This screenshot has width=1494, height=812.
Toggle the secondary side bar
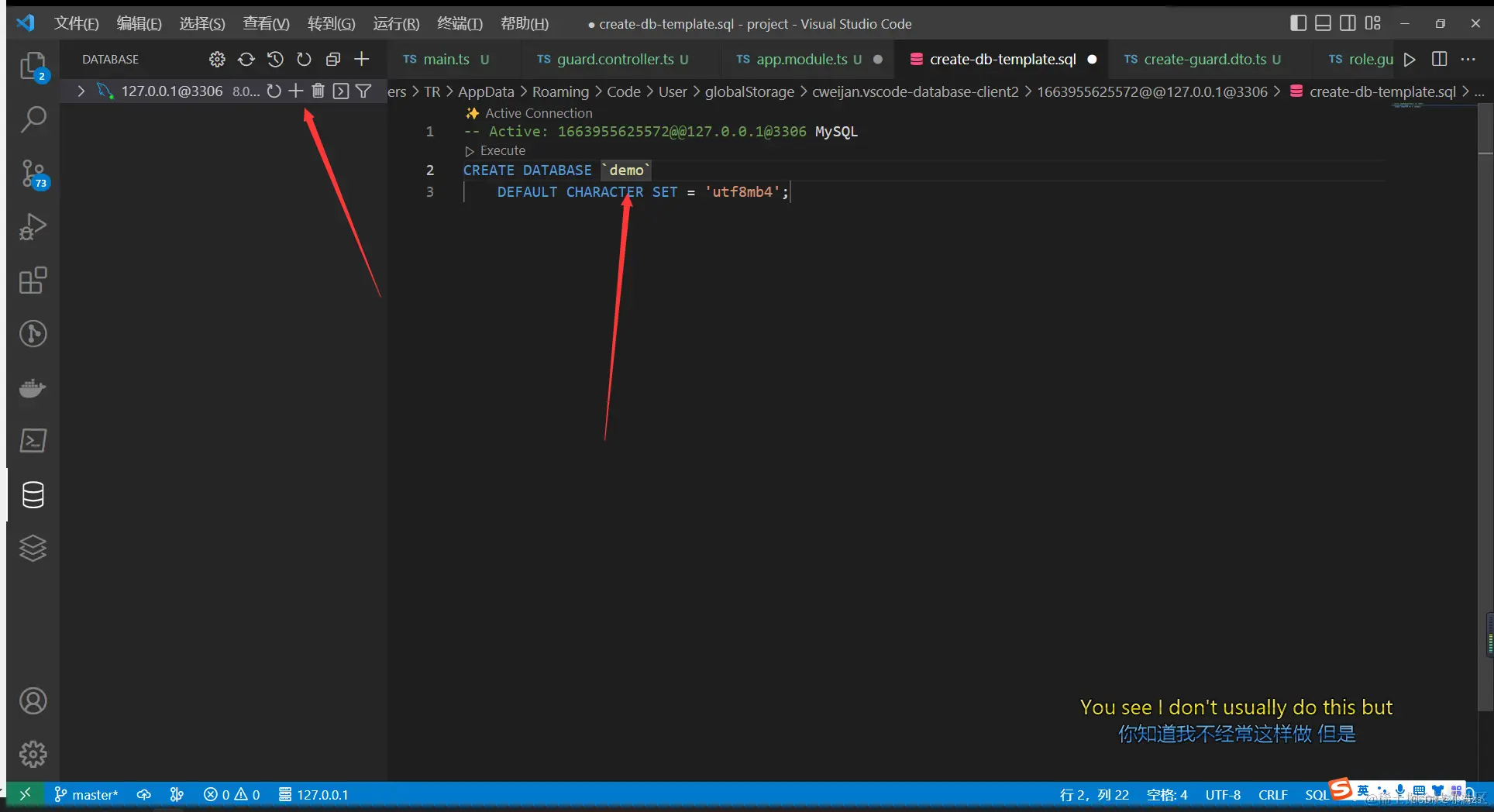click(x=1348, y=23)
